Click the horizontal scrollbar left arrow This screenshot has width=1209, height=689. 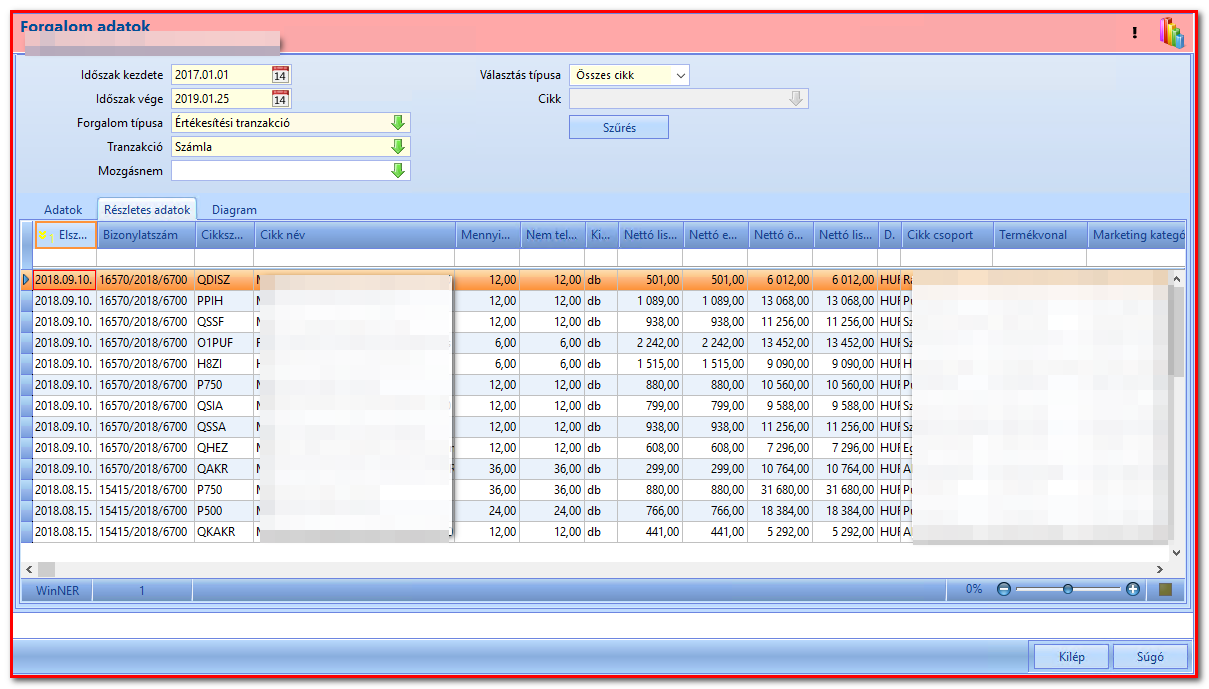click(27, 569)
